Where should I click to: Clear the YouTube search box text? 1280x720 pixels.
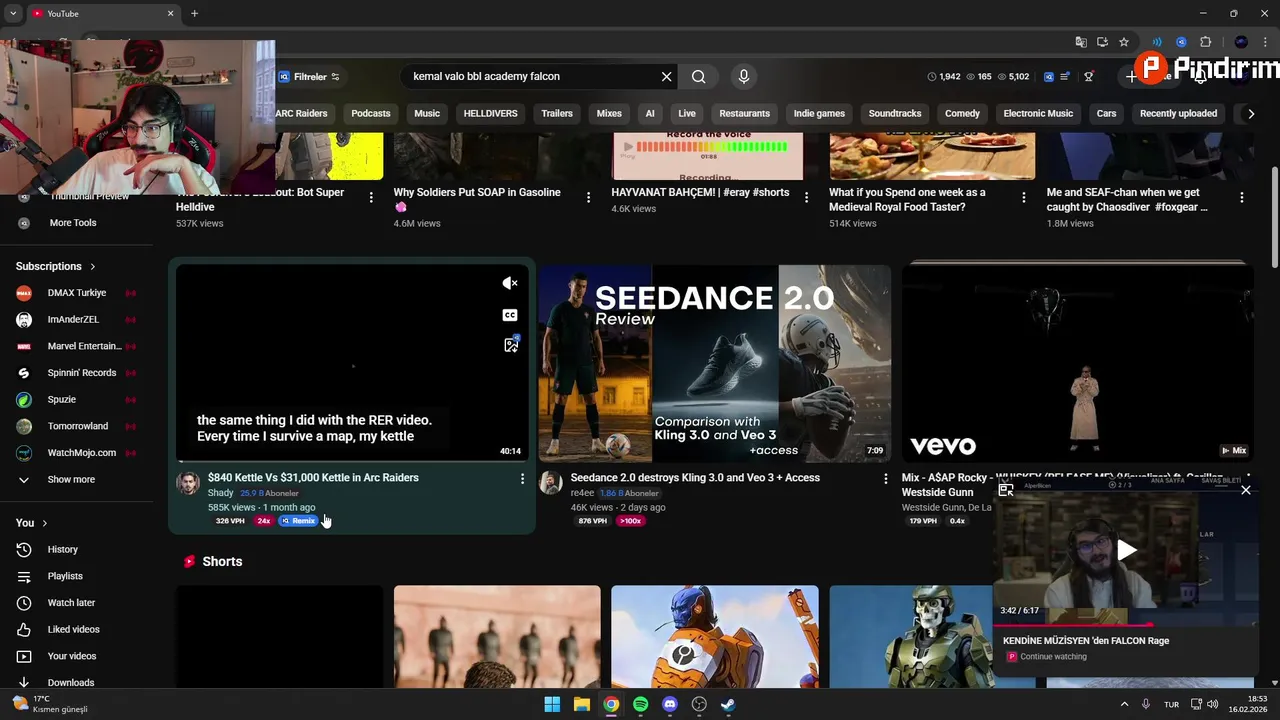666,77
